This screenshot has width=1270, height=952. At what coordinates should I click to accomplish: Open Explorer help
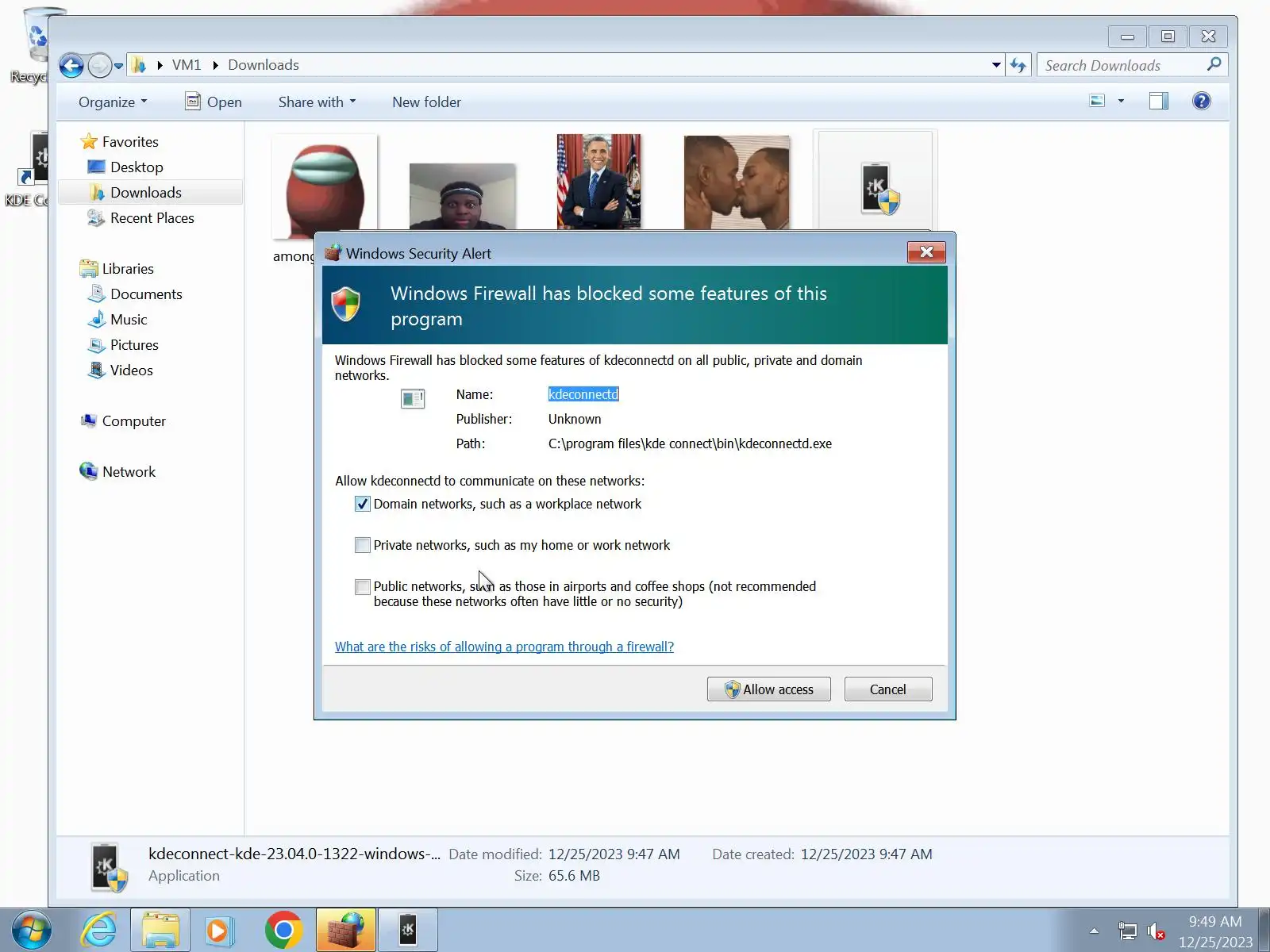tap(1201, 102)
